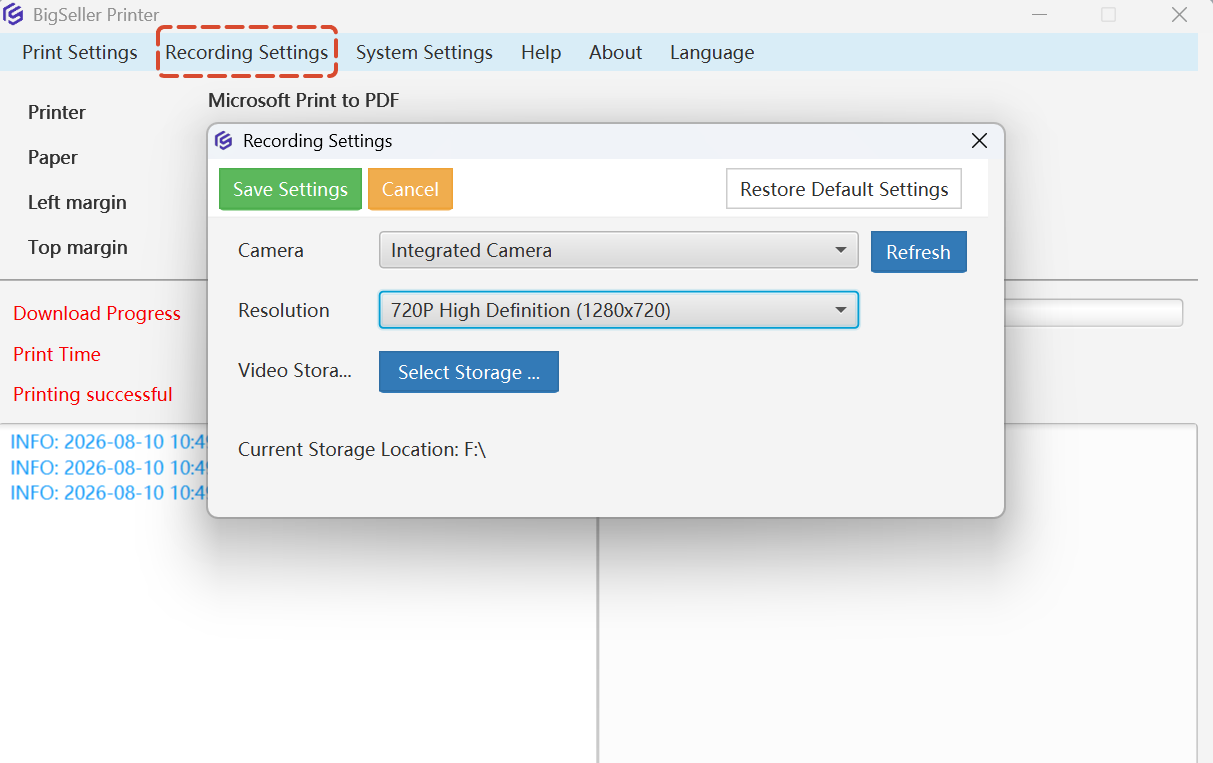This screenshot has width=1213, height=763.
Task: Click the BigSeller logo in Recording Settings dialog
Action: pos(224,141)
